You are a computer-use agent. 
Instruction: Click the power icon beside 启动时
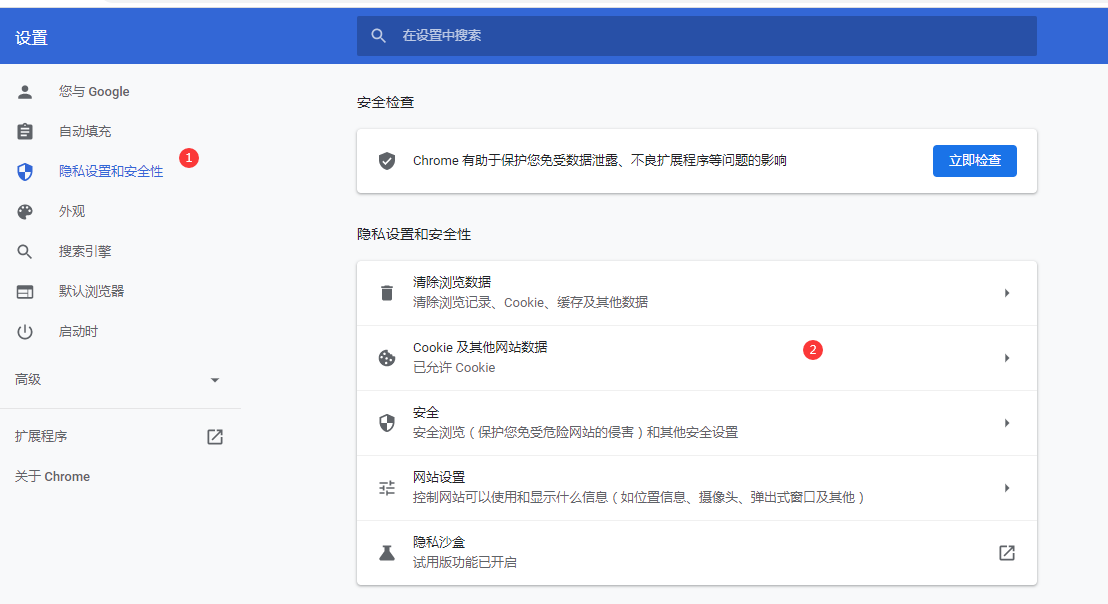point(25,332)
